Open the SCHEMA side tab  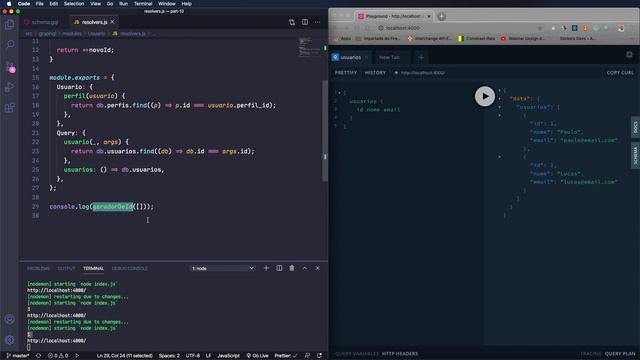[635, 156]
